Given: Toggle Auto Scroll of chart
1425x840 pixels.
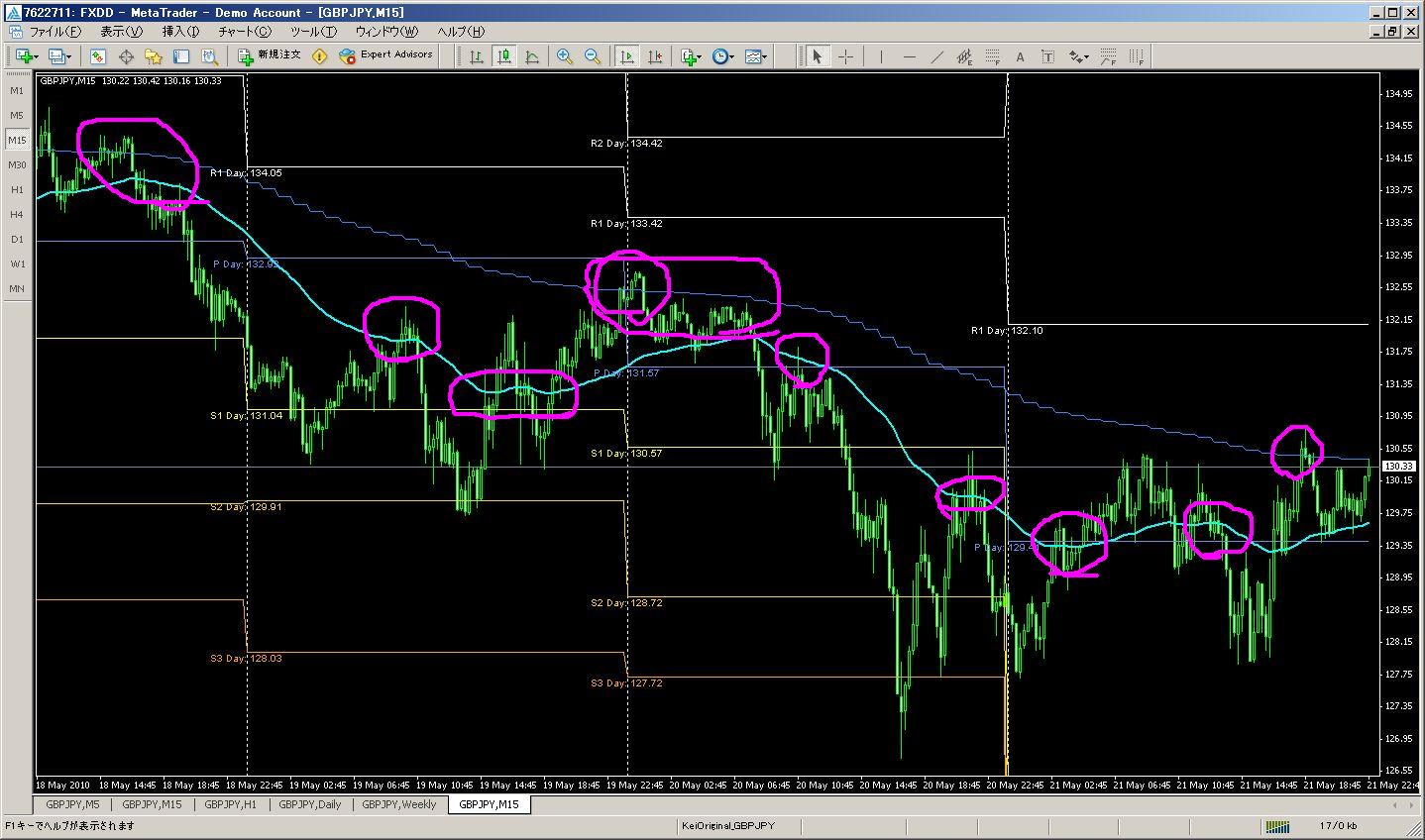Looking at the screenshot, I should (x=626, y=56).
